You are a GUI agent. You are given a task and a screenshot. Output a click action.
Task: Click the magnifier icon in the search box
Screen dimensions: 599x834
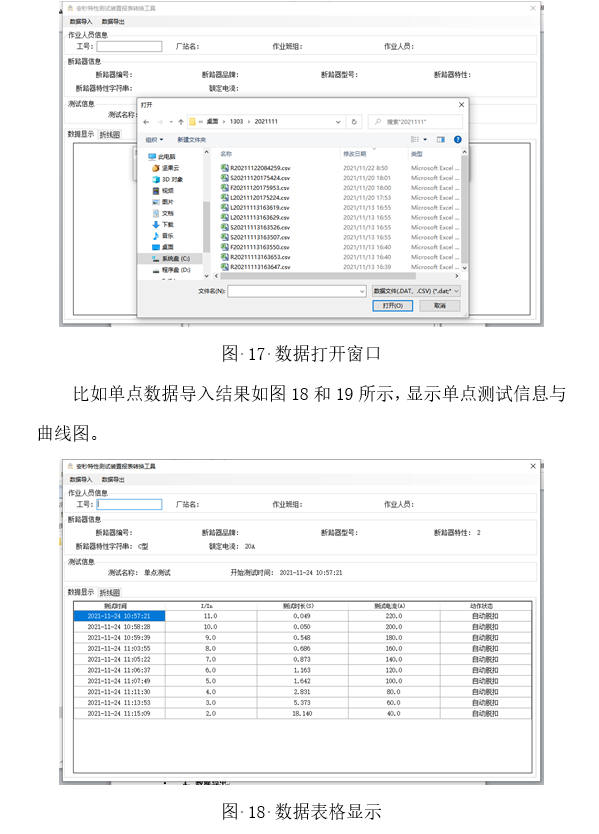(378, 122)
